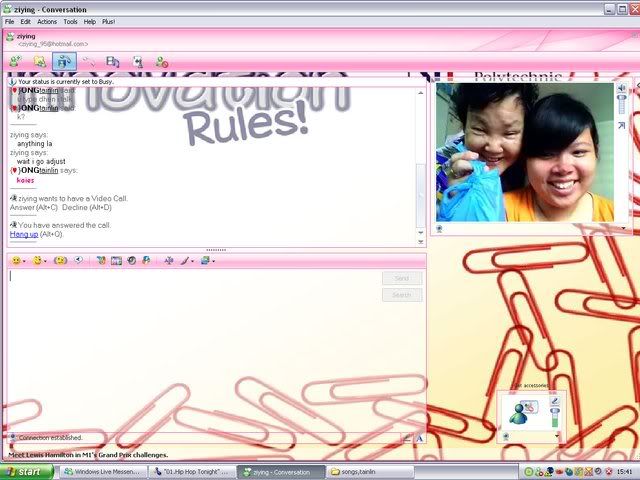
Task: Open the File menu
Action: 9,22
